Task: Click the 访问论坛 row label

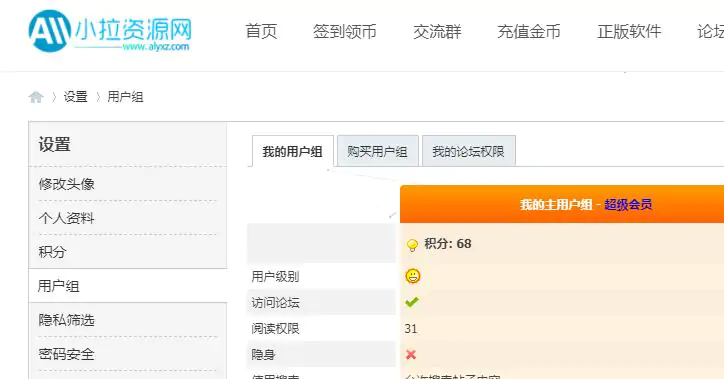Action: click(x=275, y=302)
